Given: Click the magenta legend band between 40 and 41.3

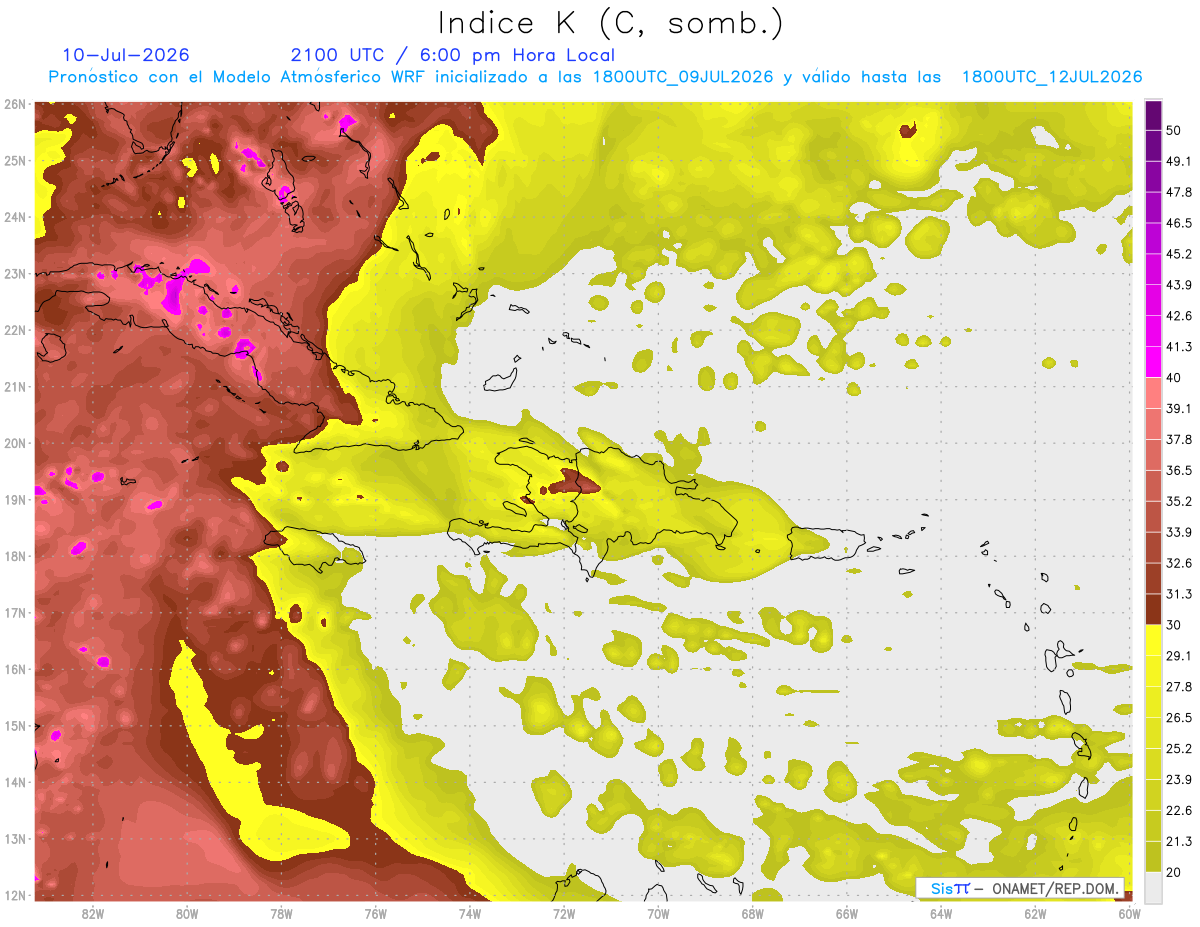Looking at the screenshot, I should (x=1153, y=362).
